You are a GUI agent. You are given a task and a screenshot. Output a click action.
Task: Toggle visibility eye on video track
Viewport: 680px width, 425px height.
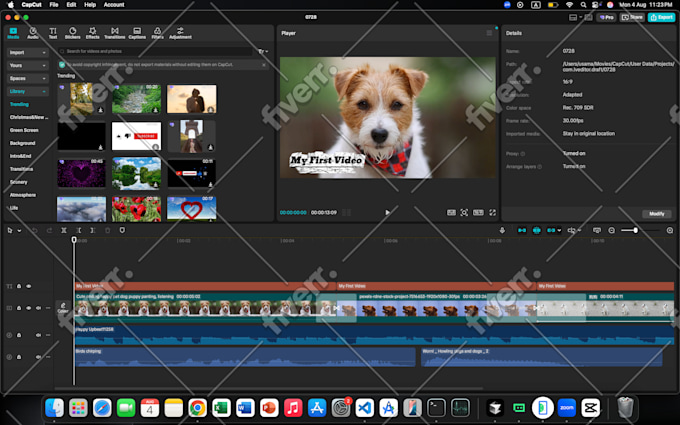click(29, 308)
